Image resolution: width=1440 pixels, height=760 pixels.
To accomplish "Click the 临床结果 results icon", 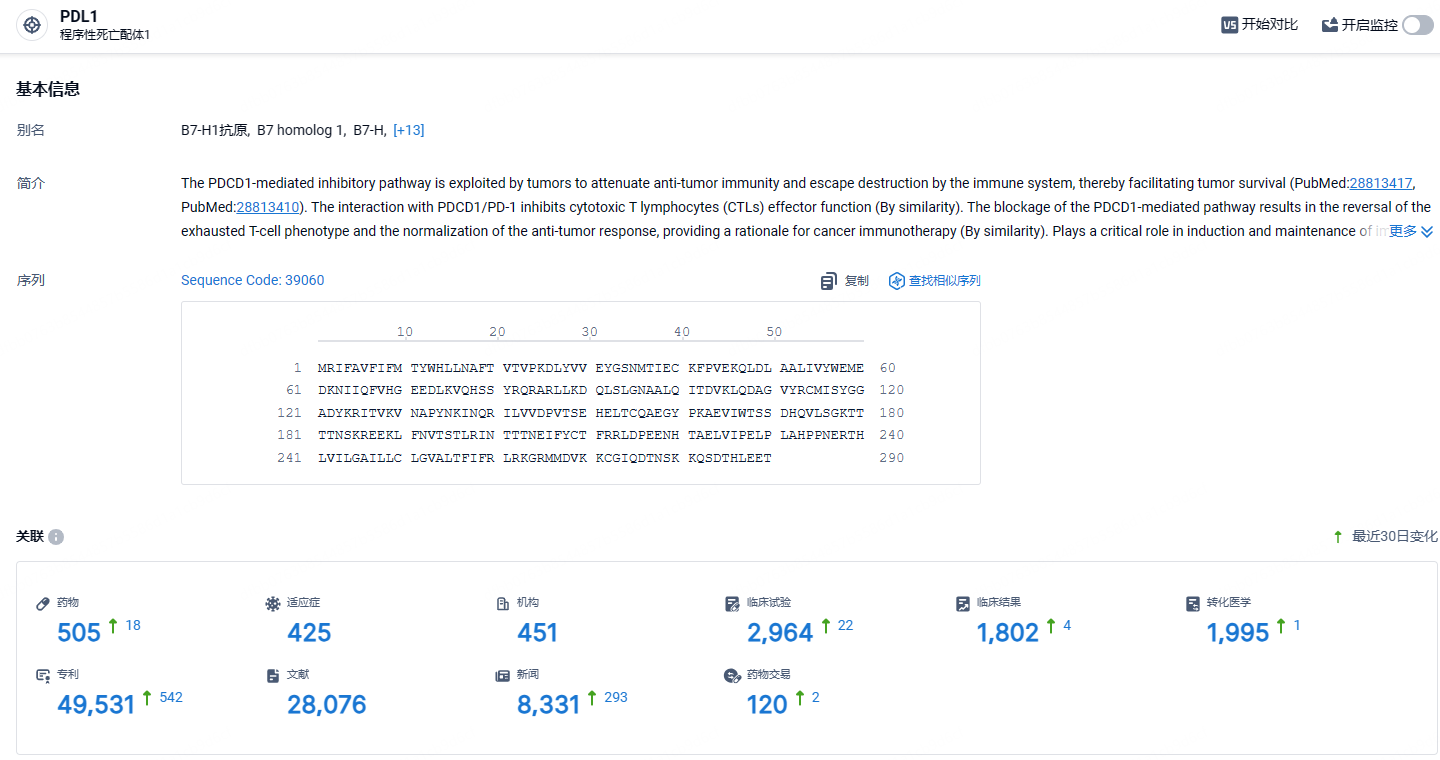I will [x=963, y=603].
